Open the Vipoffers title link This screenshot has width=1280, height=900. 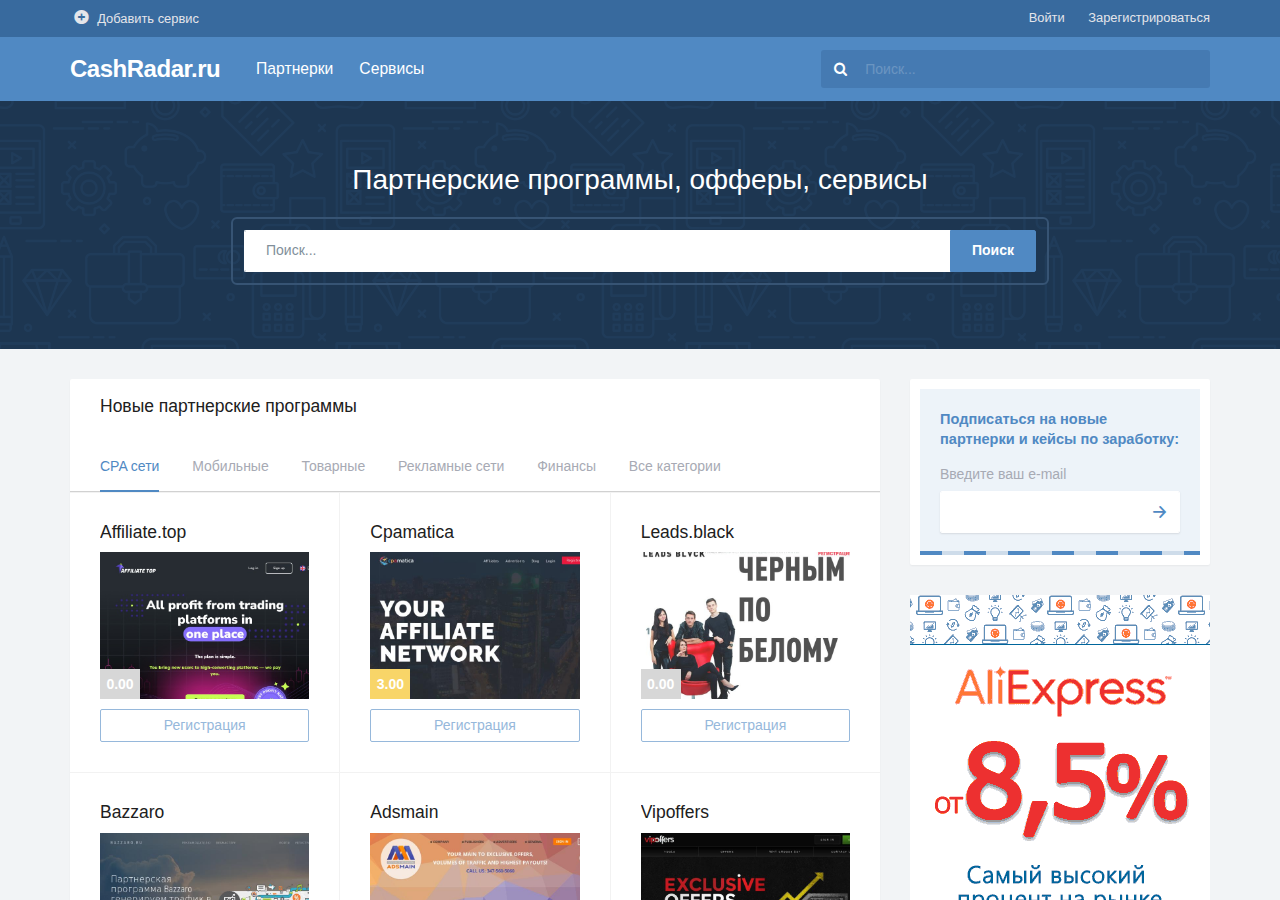click(x=675, y=812)
